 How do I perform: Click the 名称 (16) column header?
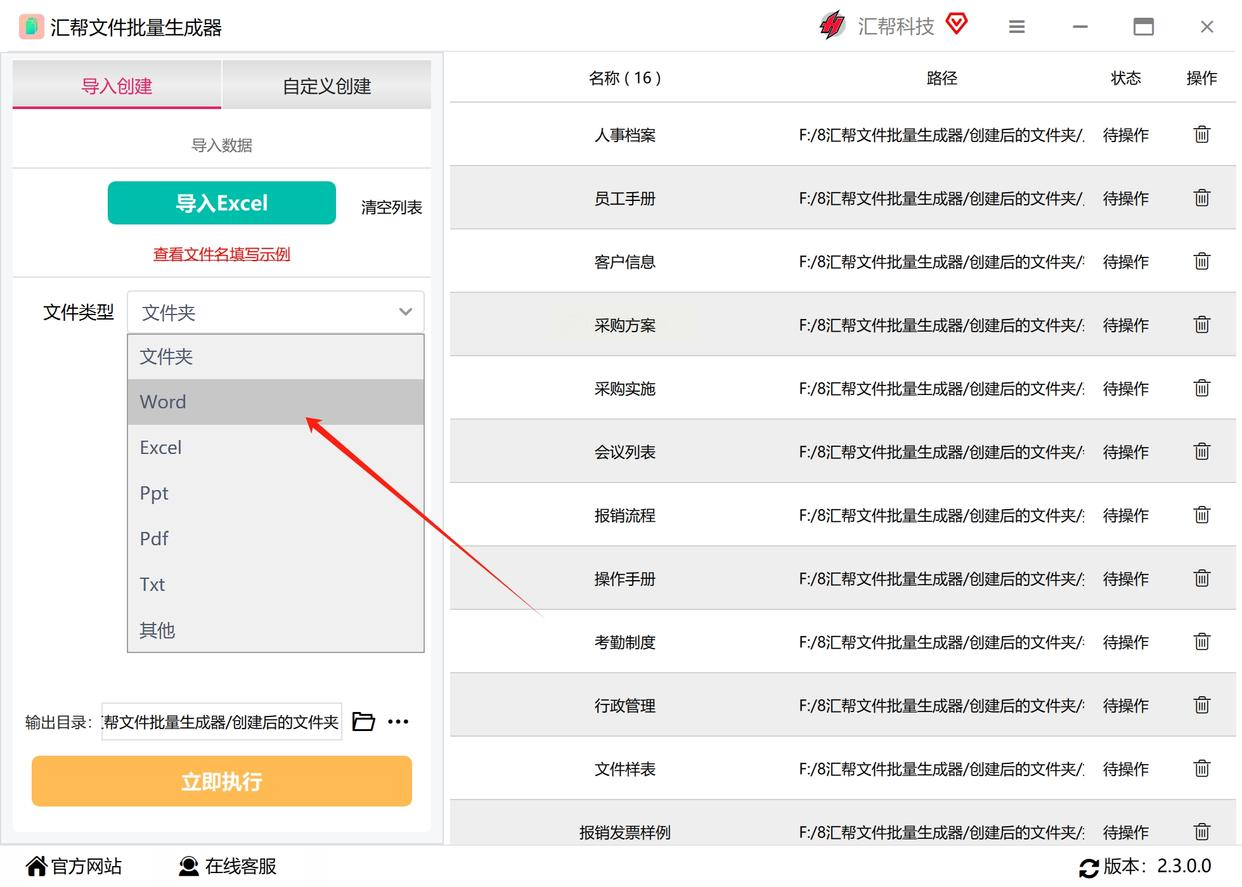(x=625, y=78)
